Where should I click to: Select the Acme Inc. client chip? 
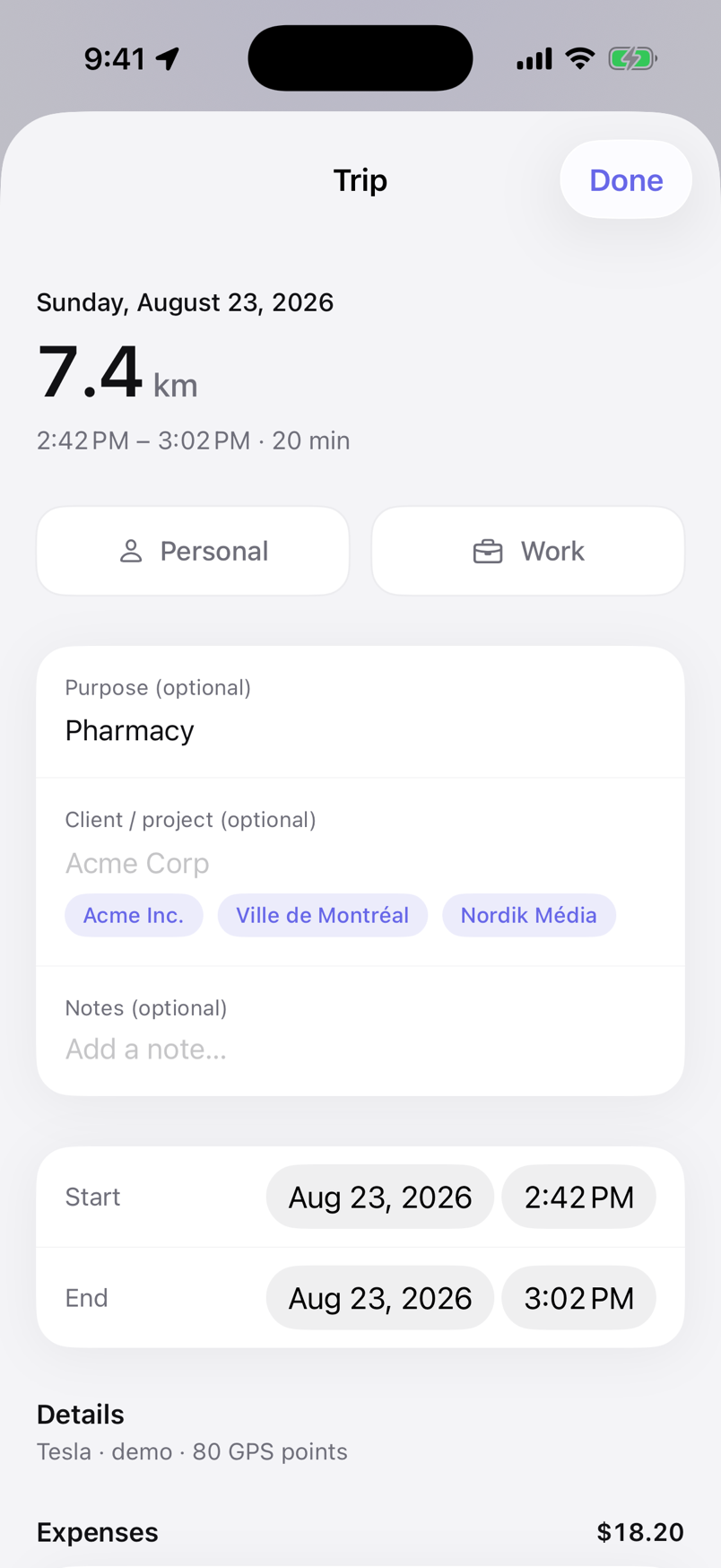[x=134, y=915]
